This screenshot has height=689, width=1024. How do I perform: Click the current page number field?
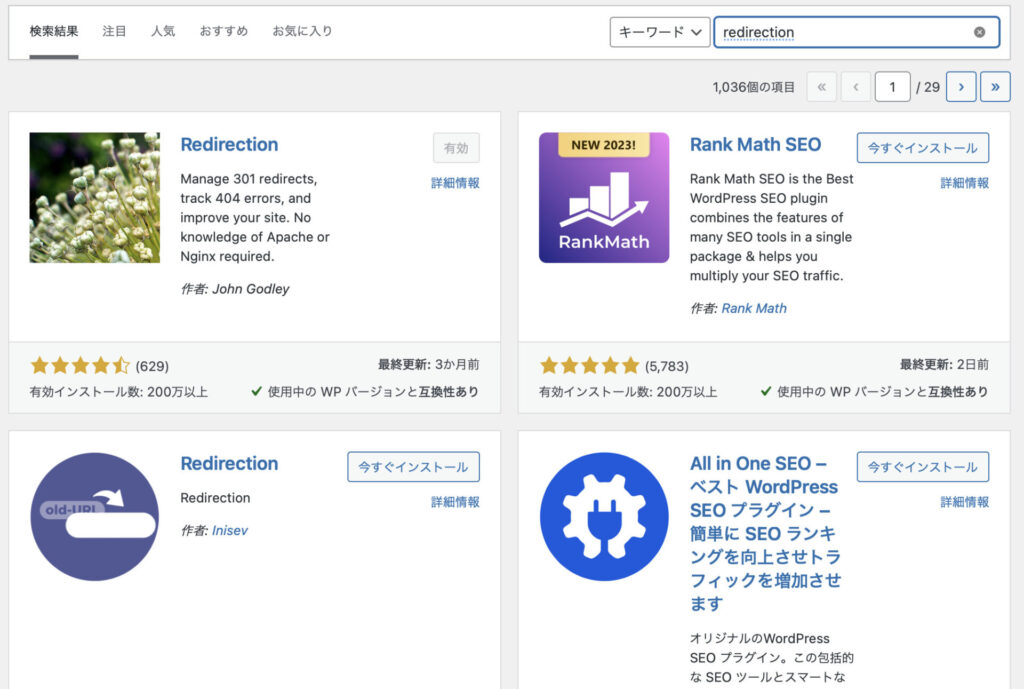[x=892, y=87]
